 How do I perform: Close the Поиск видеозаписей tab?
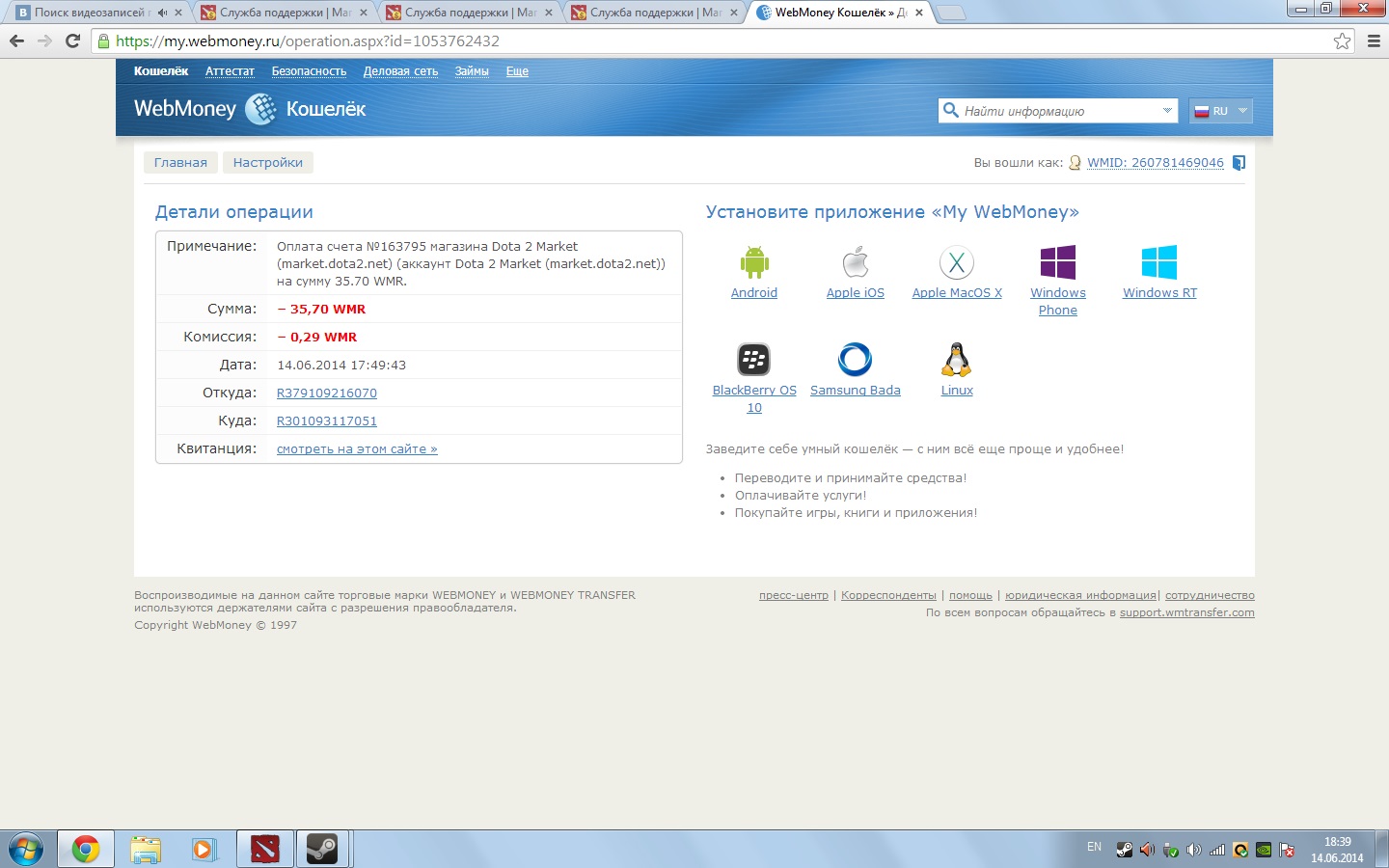(178, 13)
